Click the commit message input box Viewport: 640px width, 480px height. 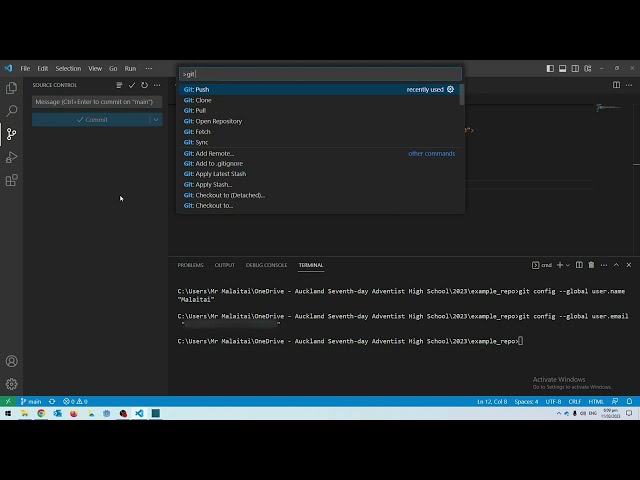[97, 102]
